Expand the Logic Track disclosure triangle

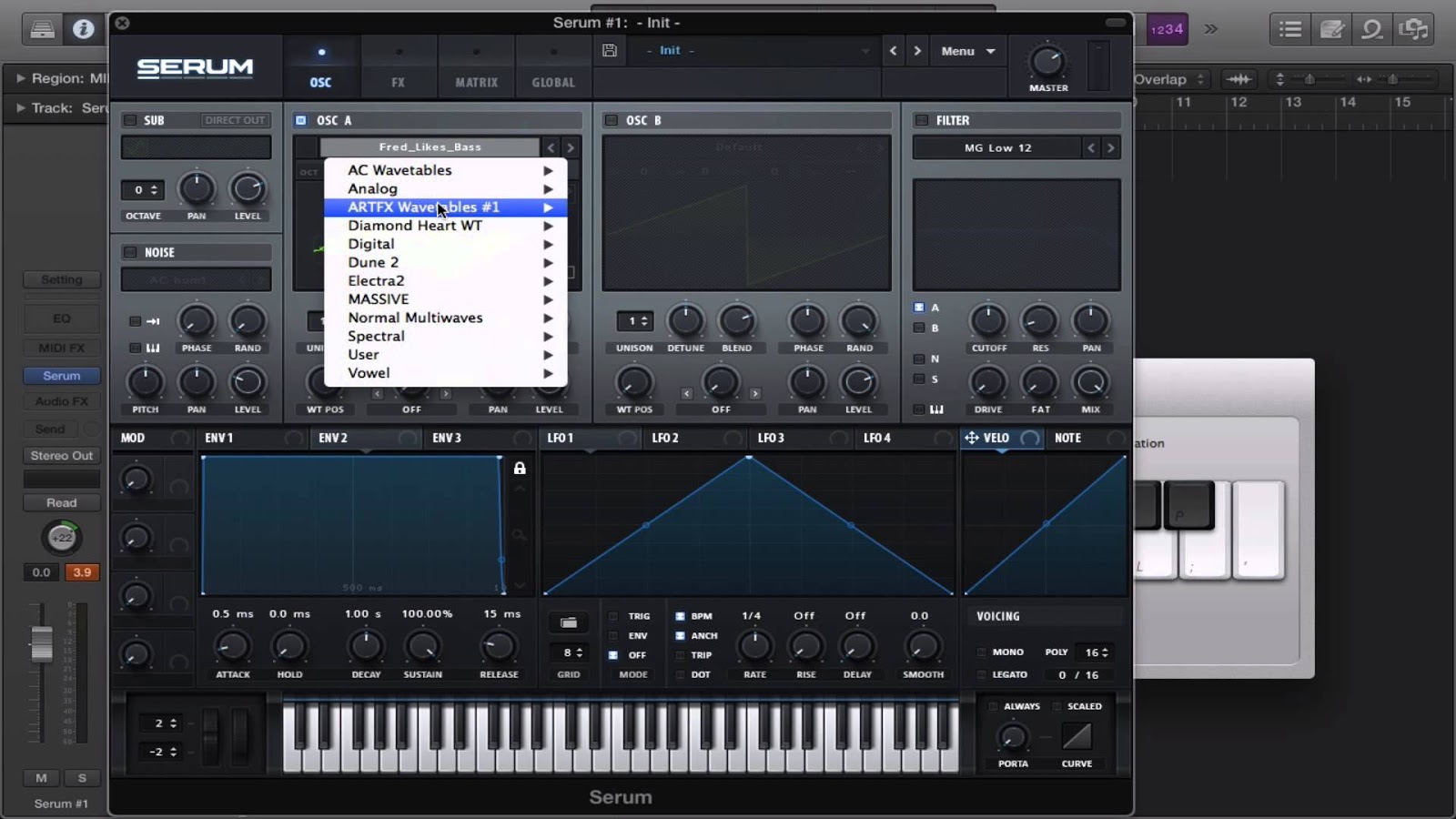[20, 107]
